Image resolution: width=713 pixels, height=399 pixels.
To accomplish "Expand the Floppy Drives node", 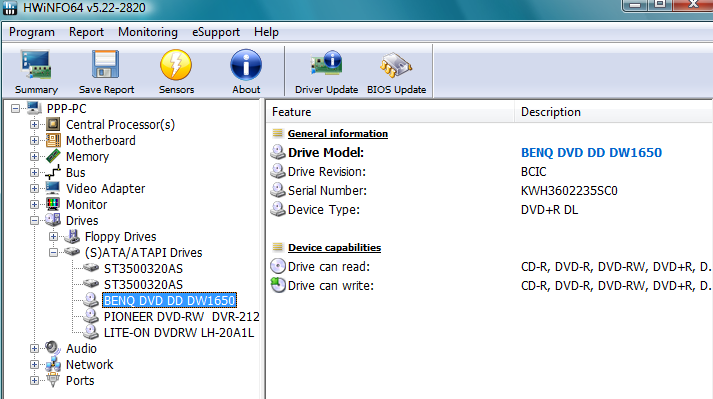I will tap(53, 236).
